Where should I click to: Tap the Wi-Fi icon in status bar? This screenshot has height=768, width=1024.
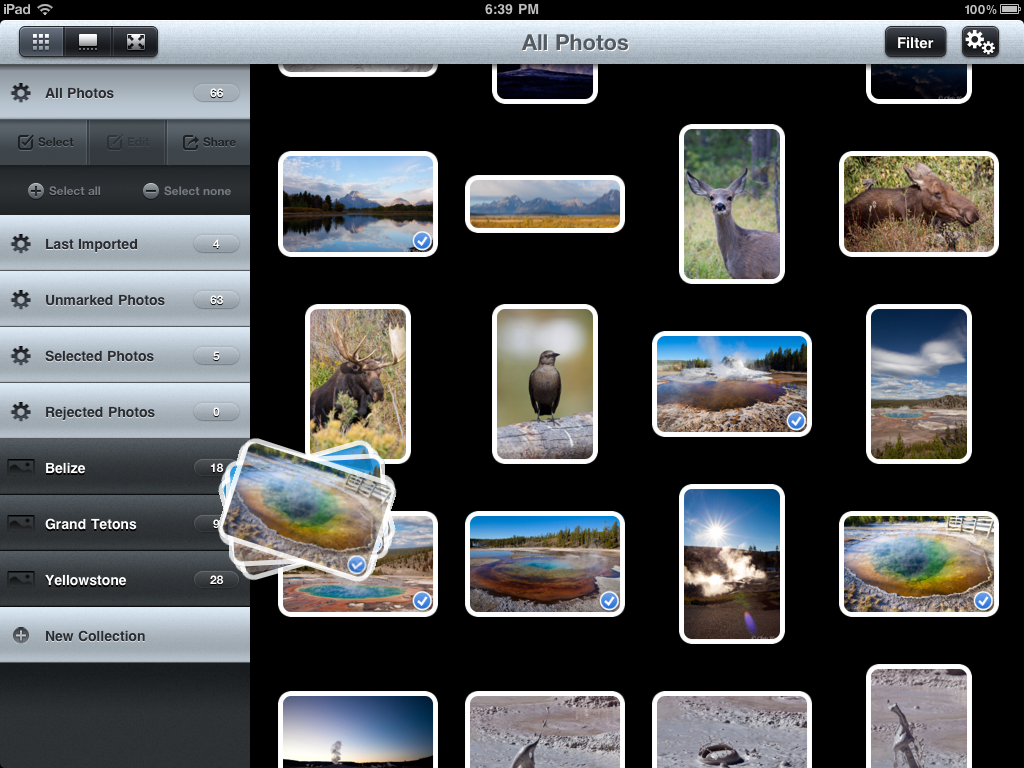click(x=45, y=9)
